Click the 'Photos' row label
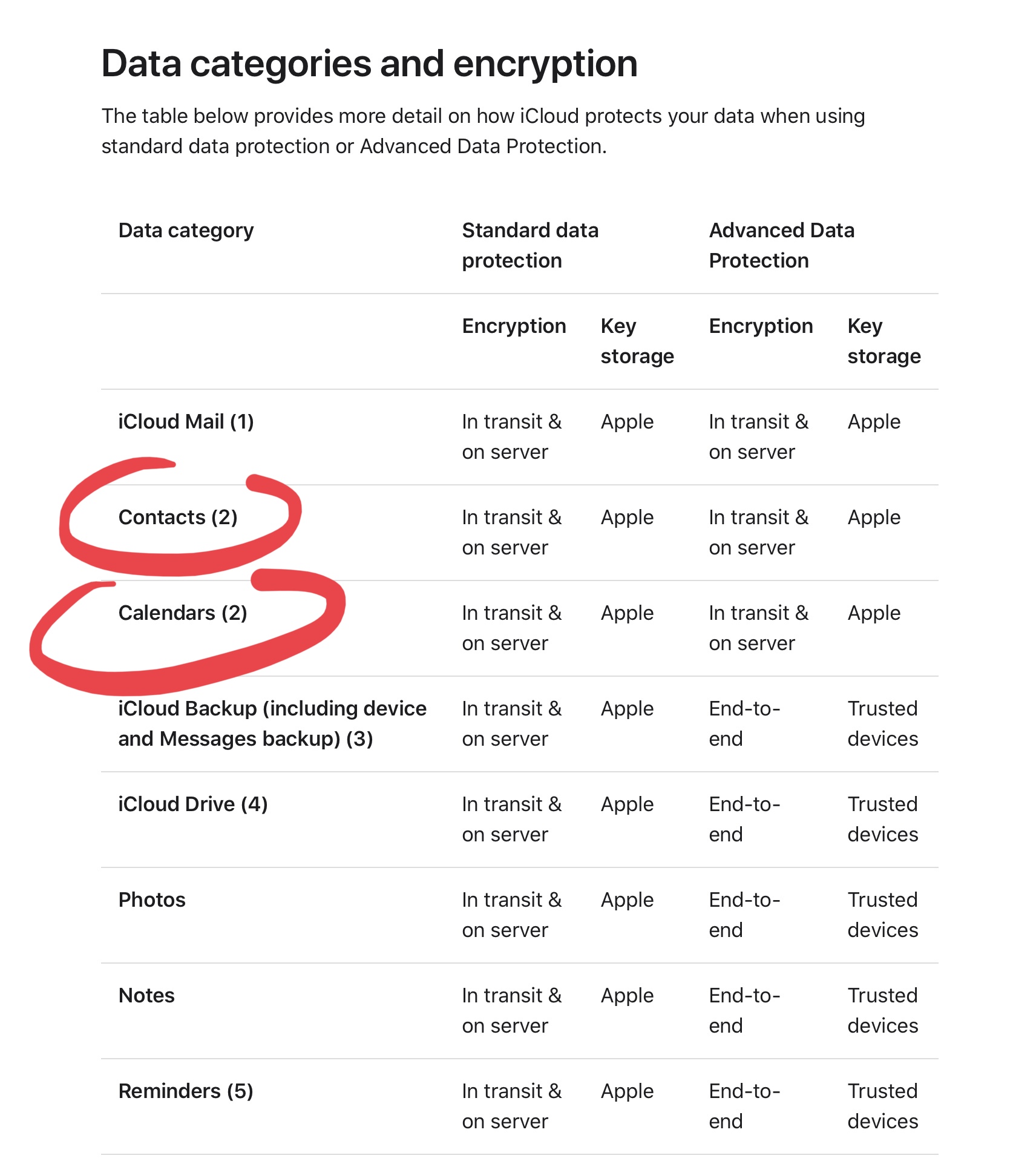The width and height of the screenshot is (1036, 1164). click(x=152, y=900)
